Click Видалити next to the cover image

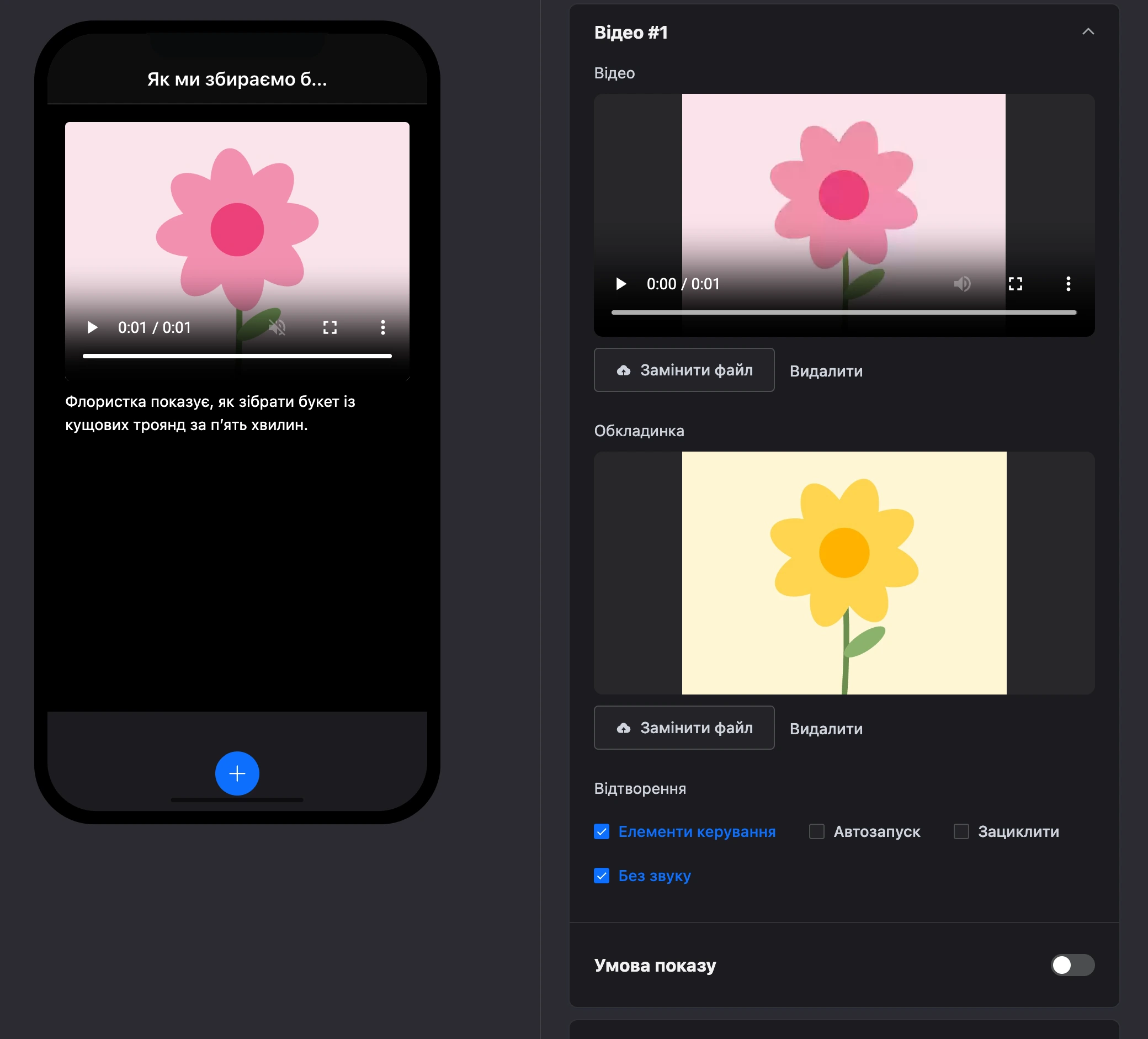pos(826,729)
